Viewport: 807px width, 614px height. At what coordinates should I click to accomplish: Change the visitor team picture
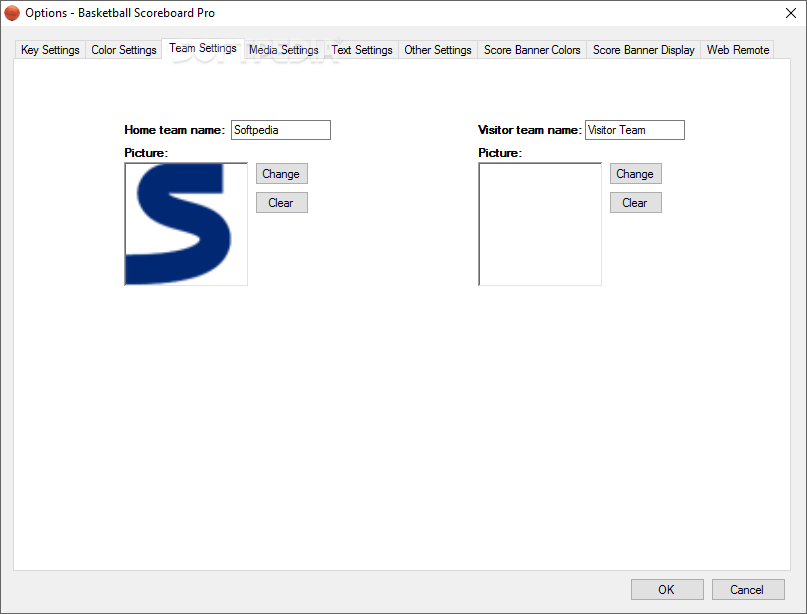pos(636,174)
